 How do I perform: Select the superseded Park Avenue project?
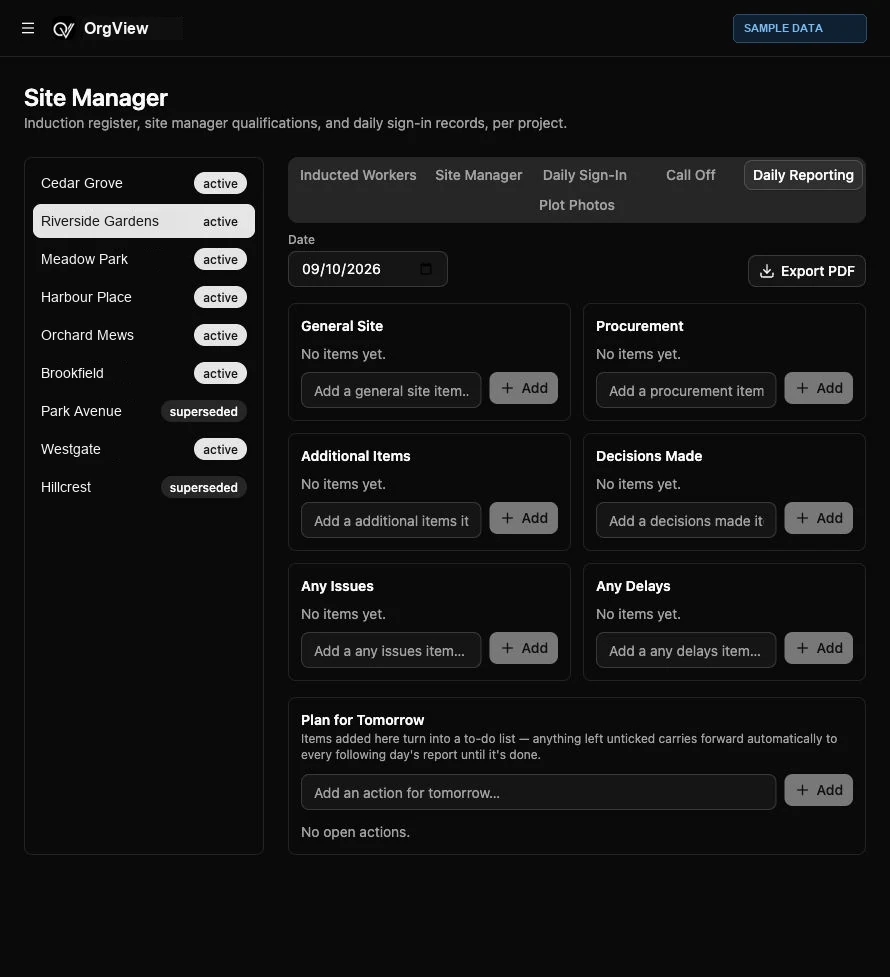[x=143, y=411]
